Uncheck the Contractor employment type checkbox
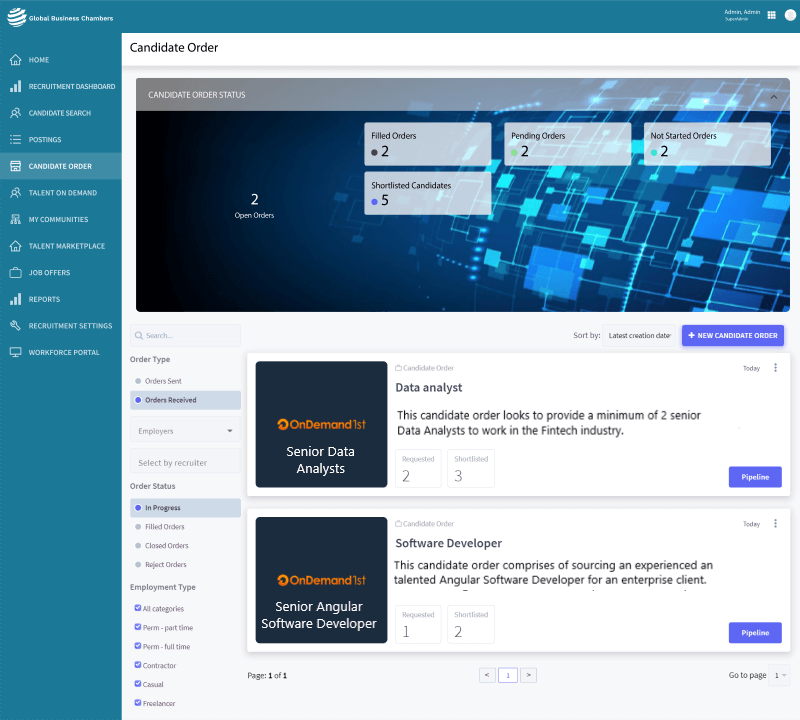 (x=138, y=665)
